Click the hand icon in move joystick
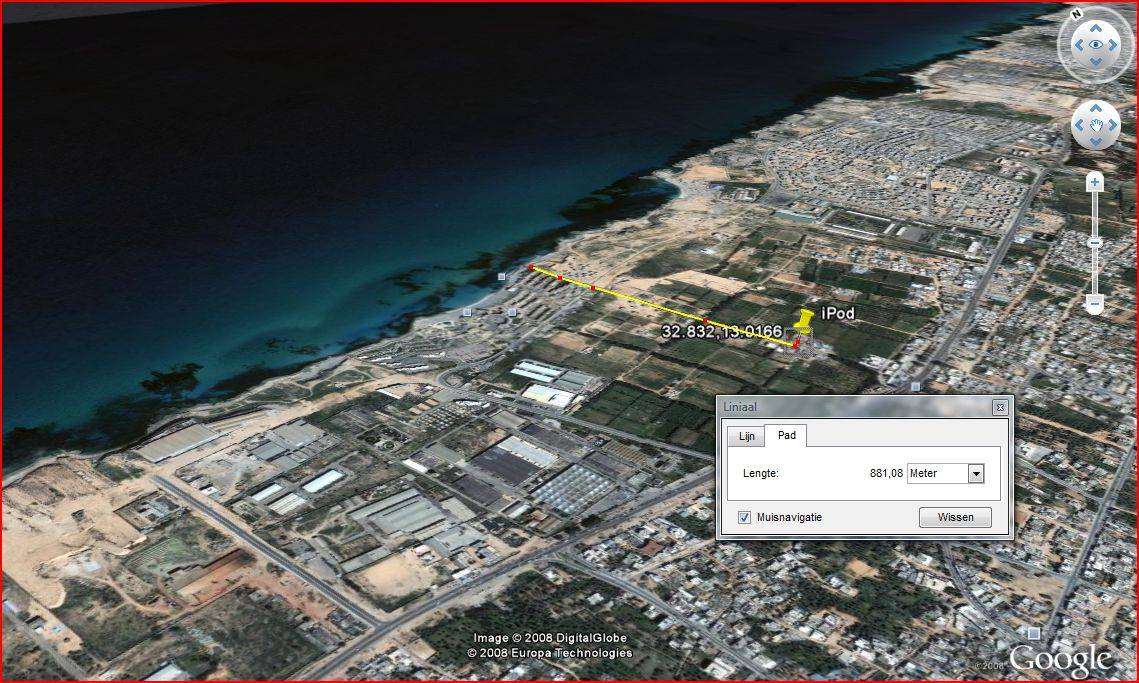This screenshot has height=683, width=1139. click(1096, 125)
